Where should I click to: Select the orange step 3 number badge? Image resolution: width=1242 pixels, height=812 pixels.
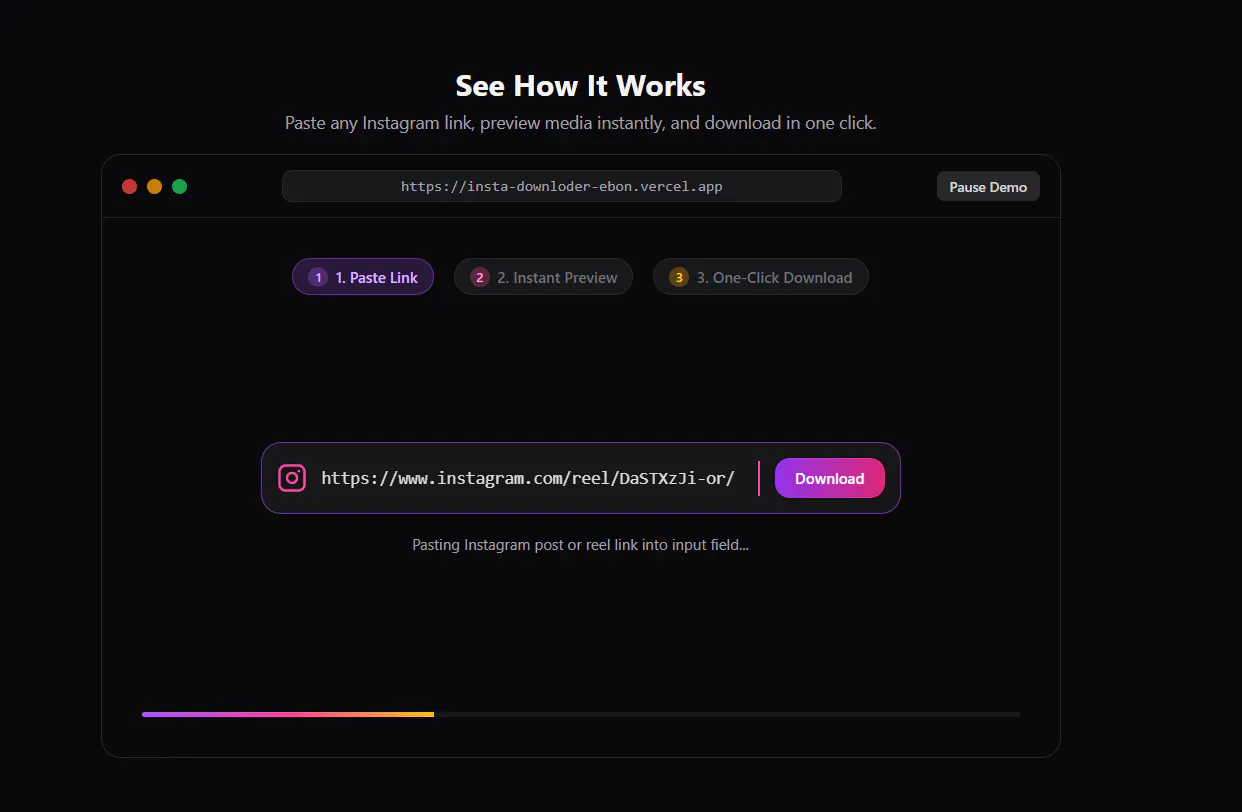click(678, 277)
